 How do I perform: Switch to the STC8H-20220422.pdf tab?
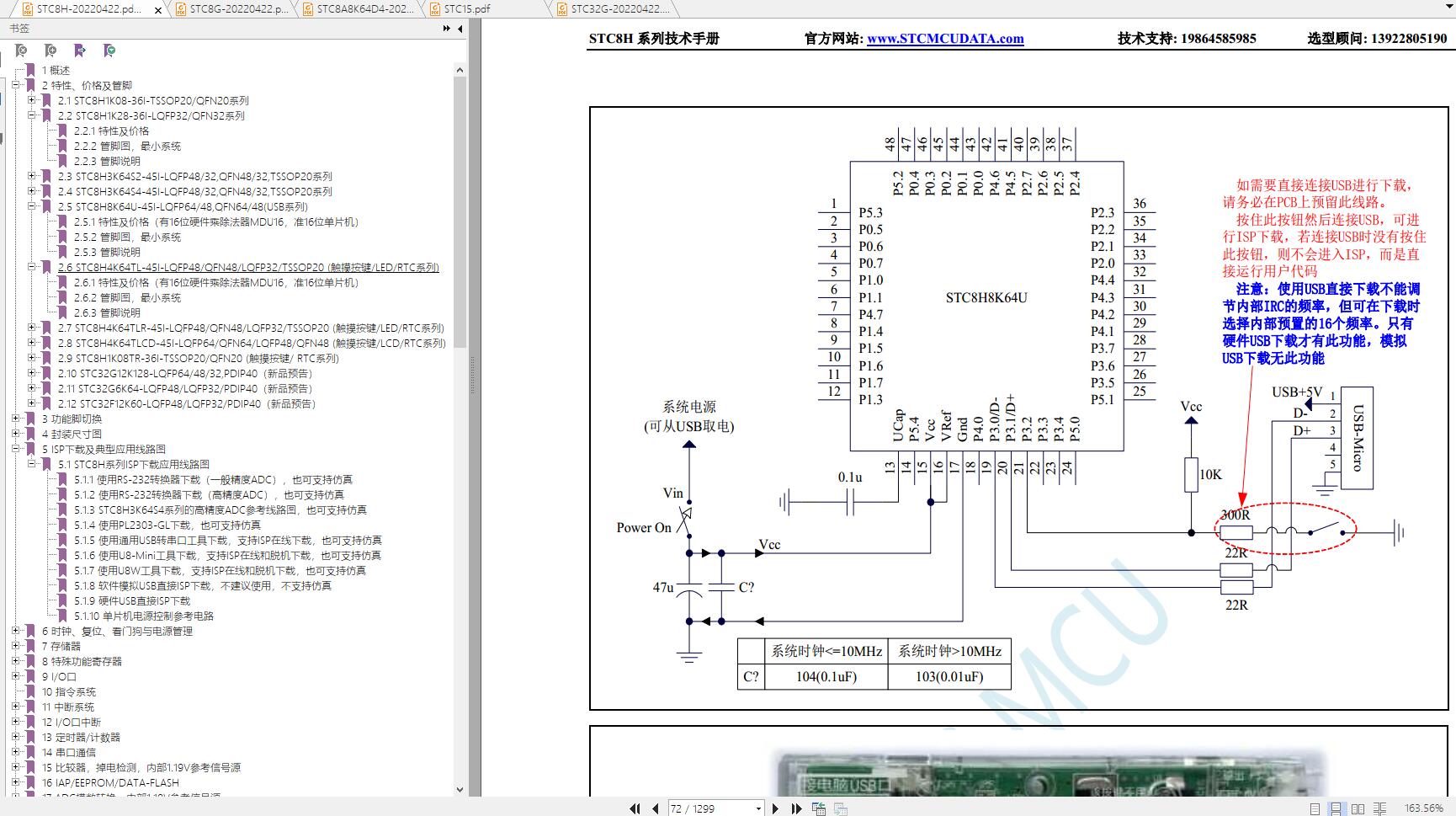pos(89,9)
